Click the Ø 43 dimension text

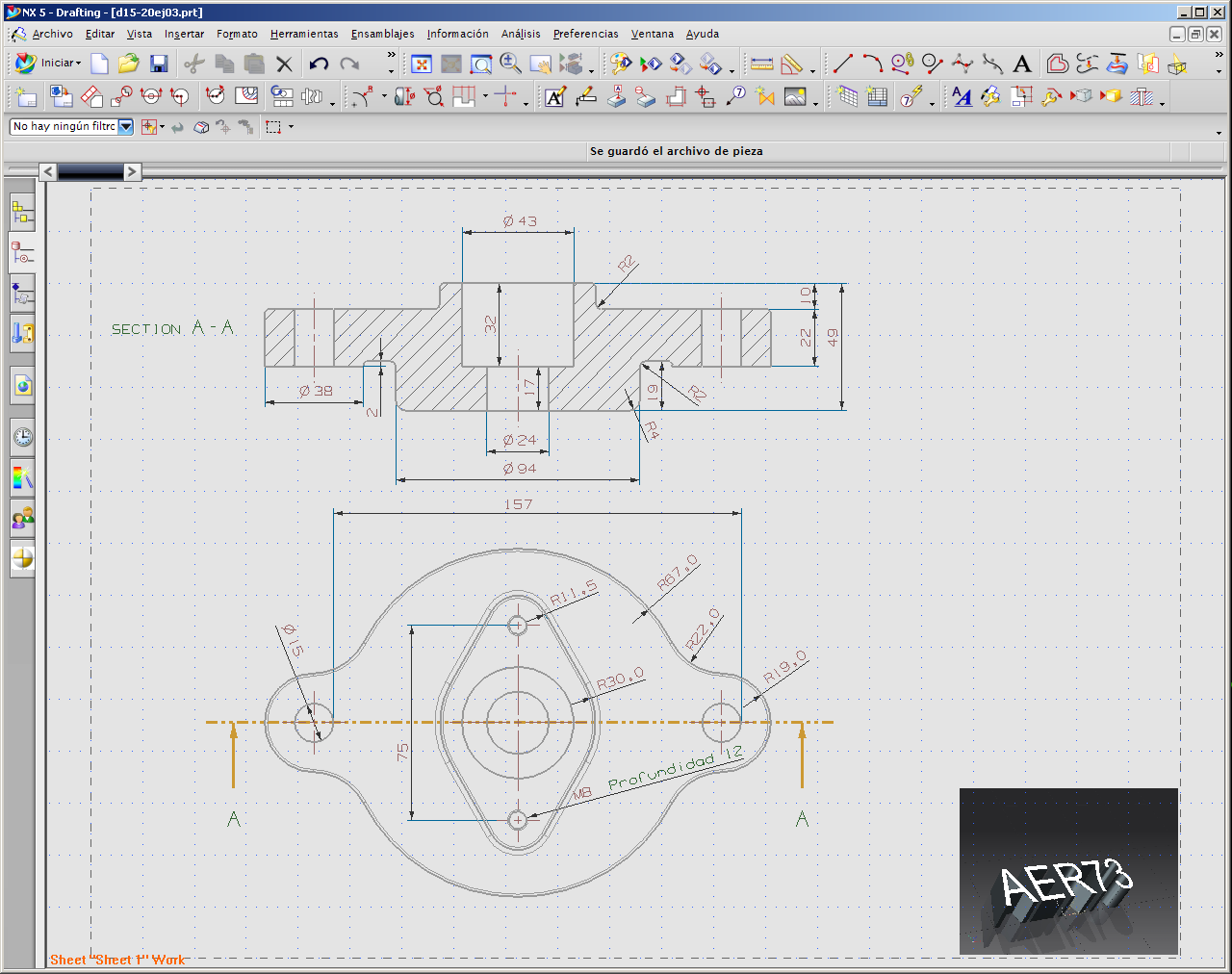tap(520, 221)
